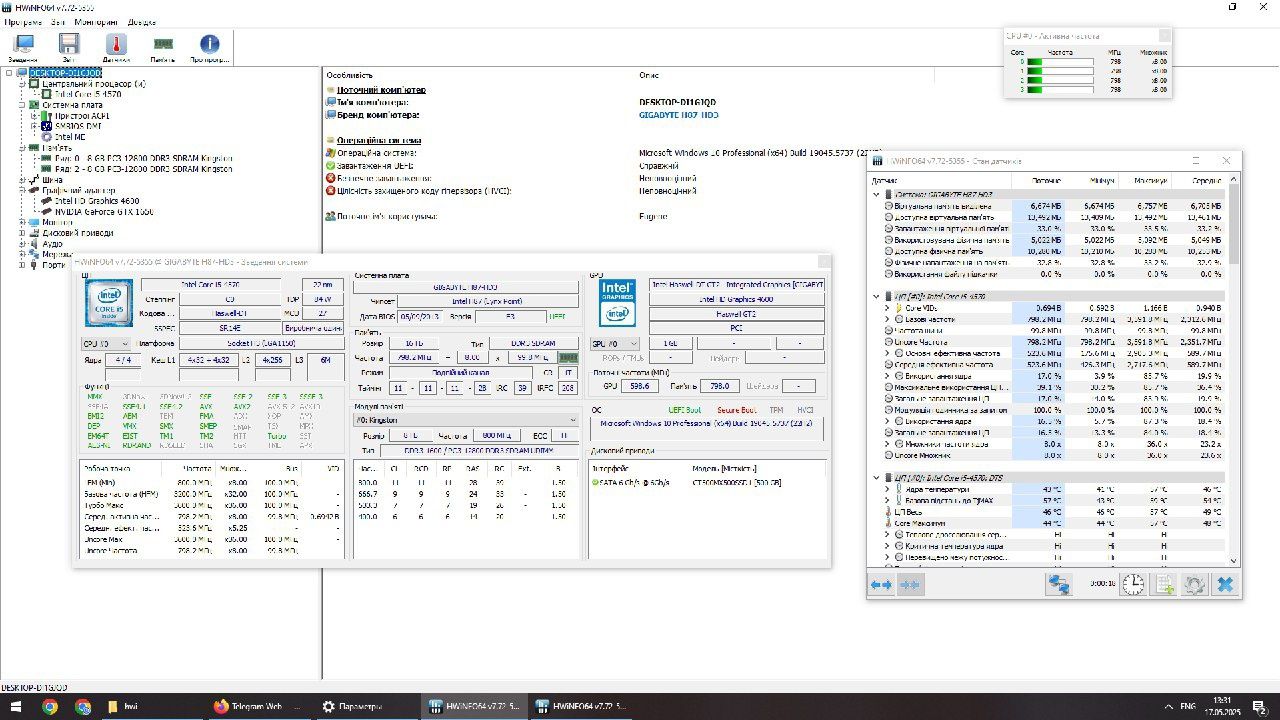Open the Monitoring menu
The width and height of the screenshot is (1280, 720).
click(x=95, y=21)
